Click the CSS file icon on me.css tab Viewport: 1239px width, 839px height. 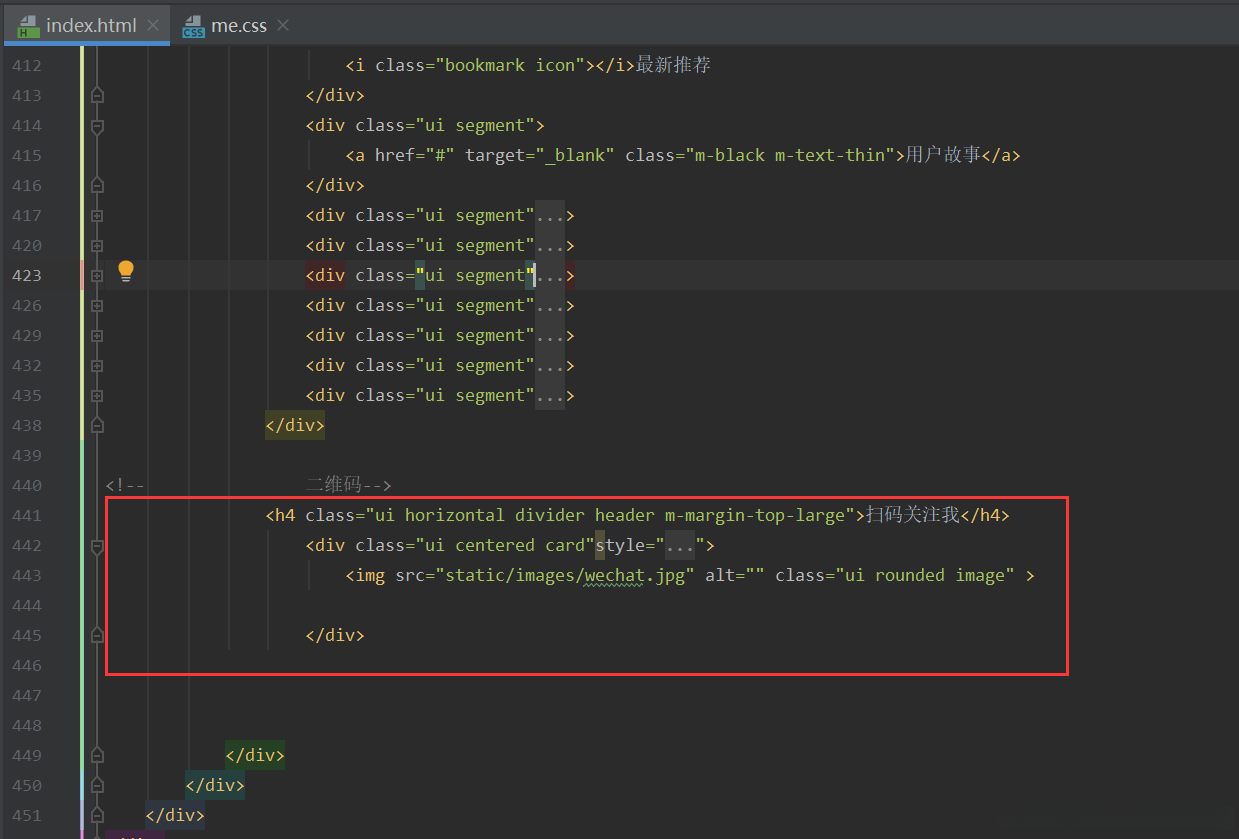pyautogui.click(x=193, y=26)
